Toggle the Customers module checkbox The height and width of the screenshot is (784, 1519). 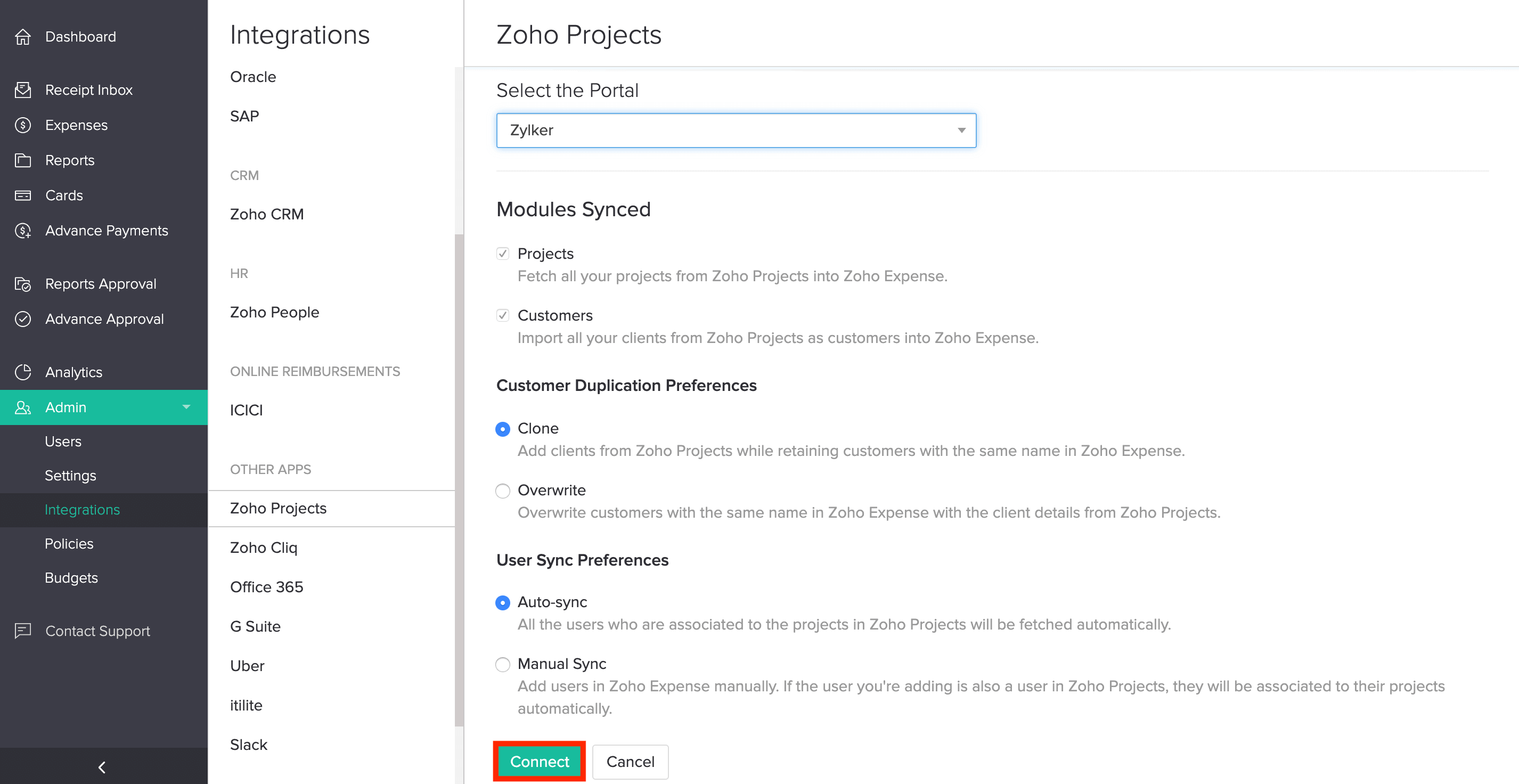[x=502, y=315]
